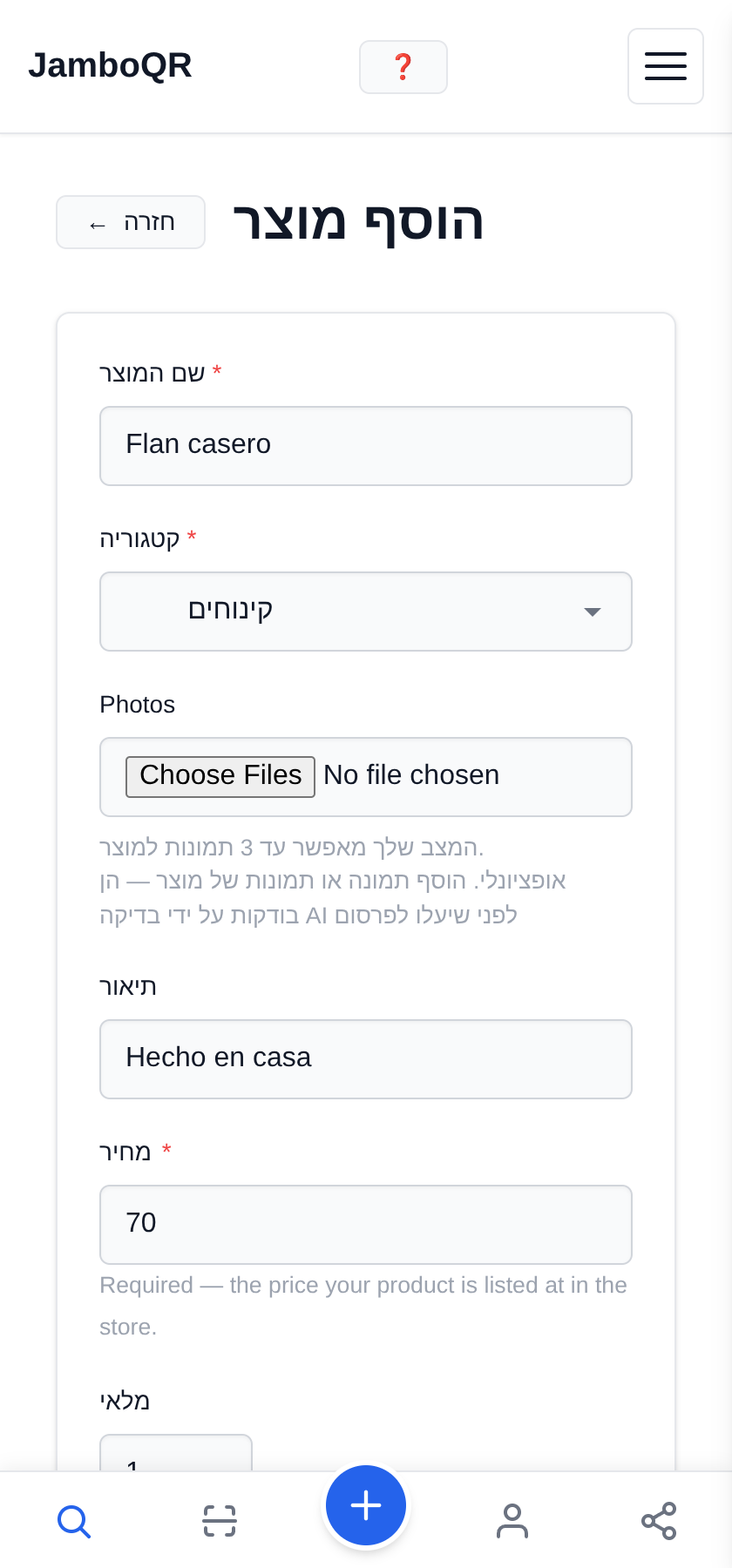
Task: Open the profile person icon
Action: 512,1521
